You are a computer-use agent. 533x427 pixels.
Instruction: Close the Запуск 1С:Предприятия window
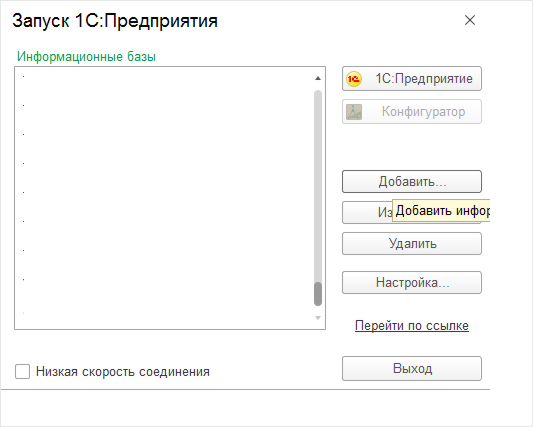coord(470,20)
